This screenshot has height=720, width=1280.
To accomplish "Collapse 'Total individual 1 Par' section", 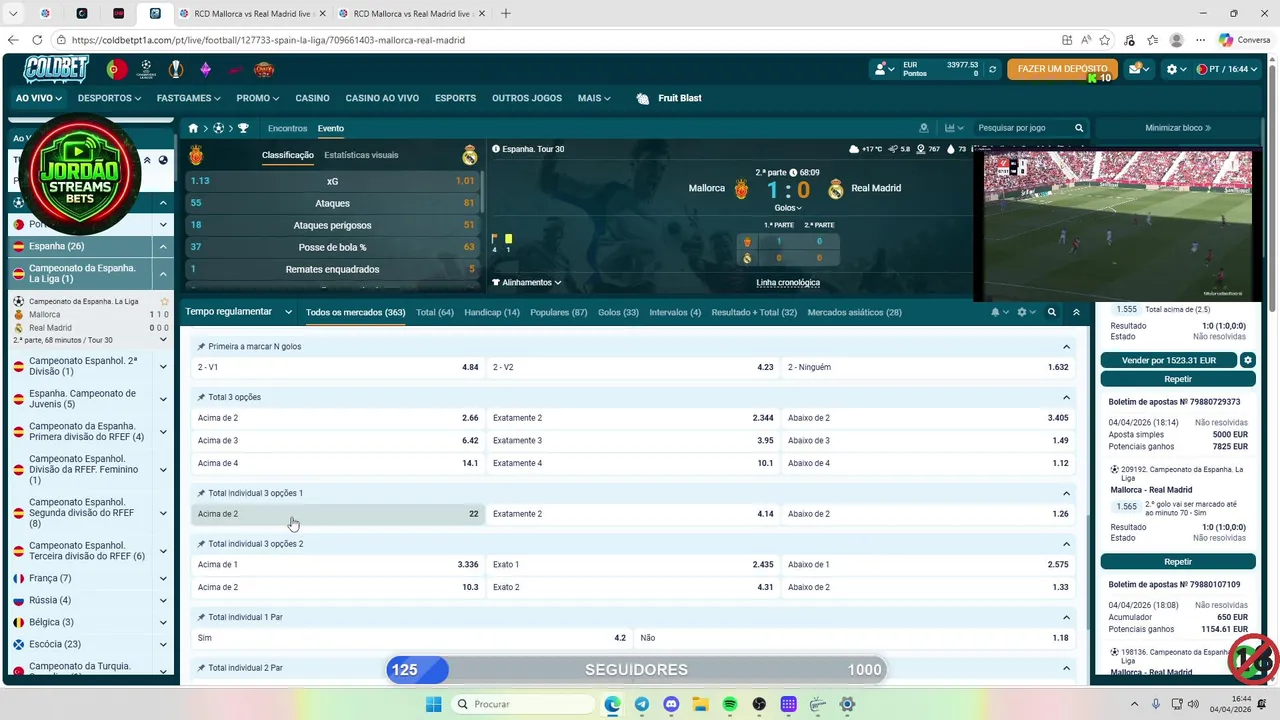I will [x=1066, y=617].
